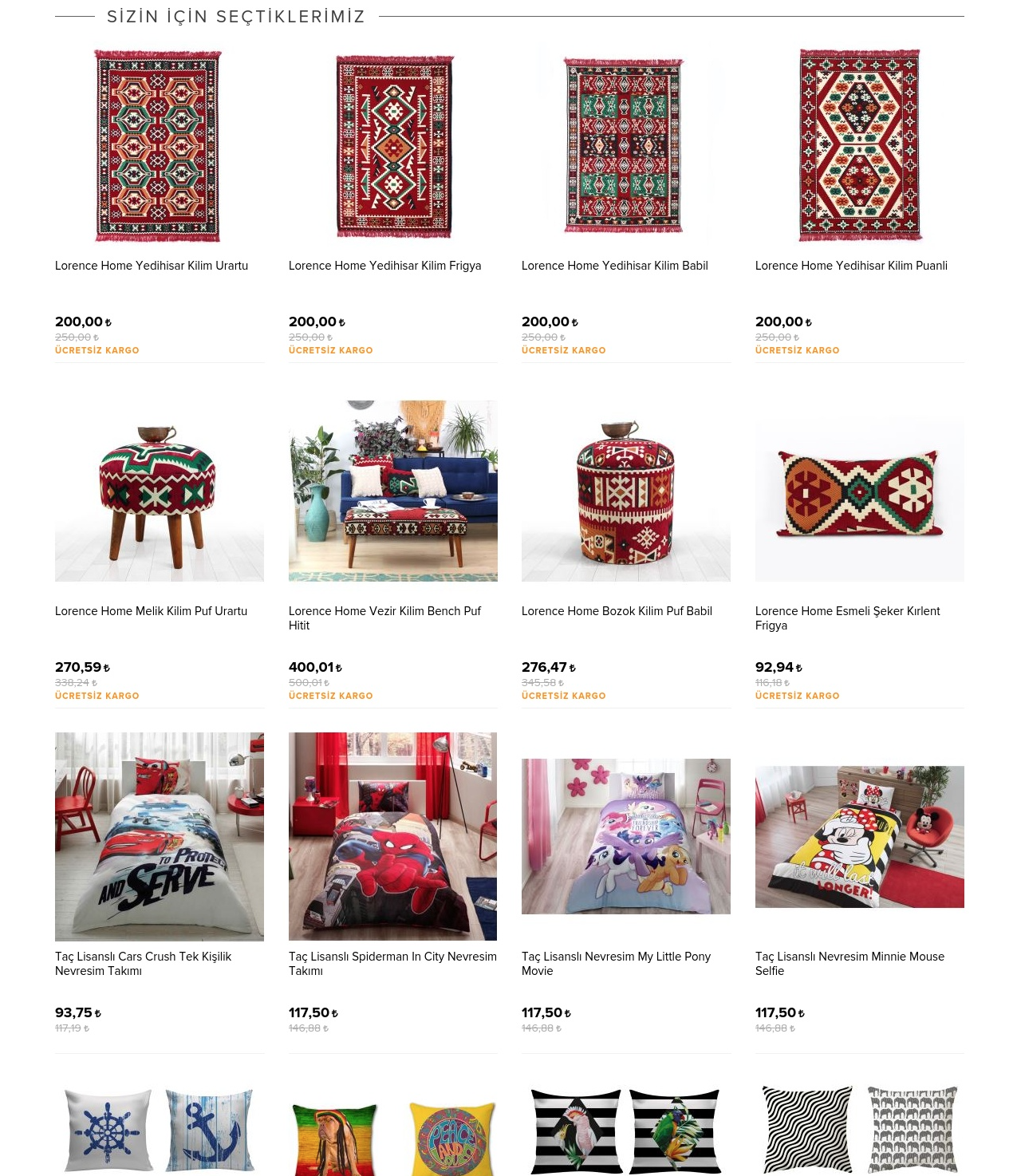The height and width of the screenshot is (1176, 1017).
Task: View the Kilim Babil rug image
Action: (x=624, y=145)
